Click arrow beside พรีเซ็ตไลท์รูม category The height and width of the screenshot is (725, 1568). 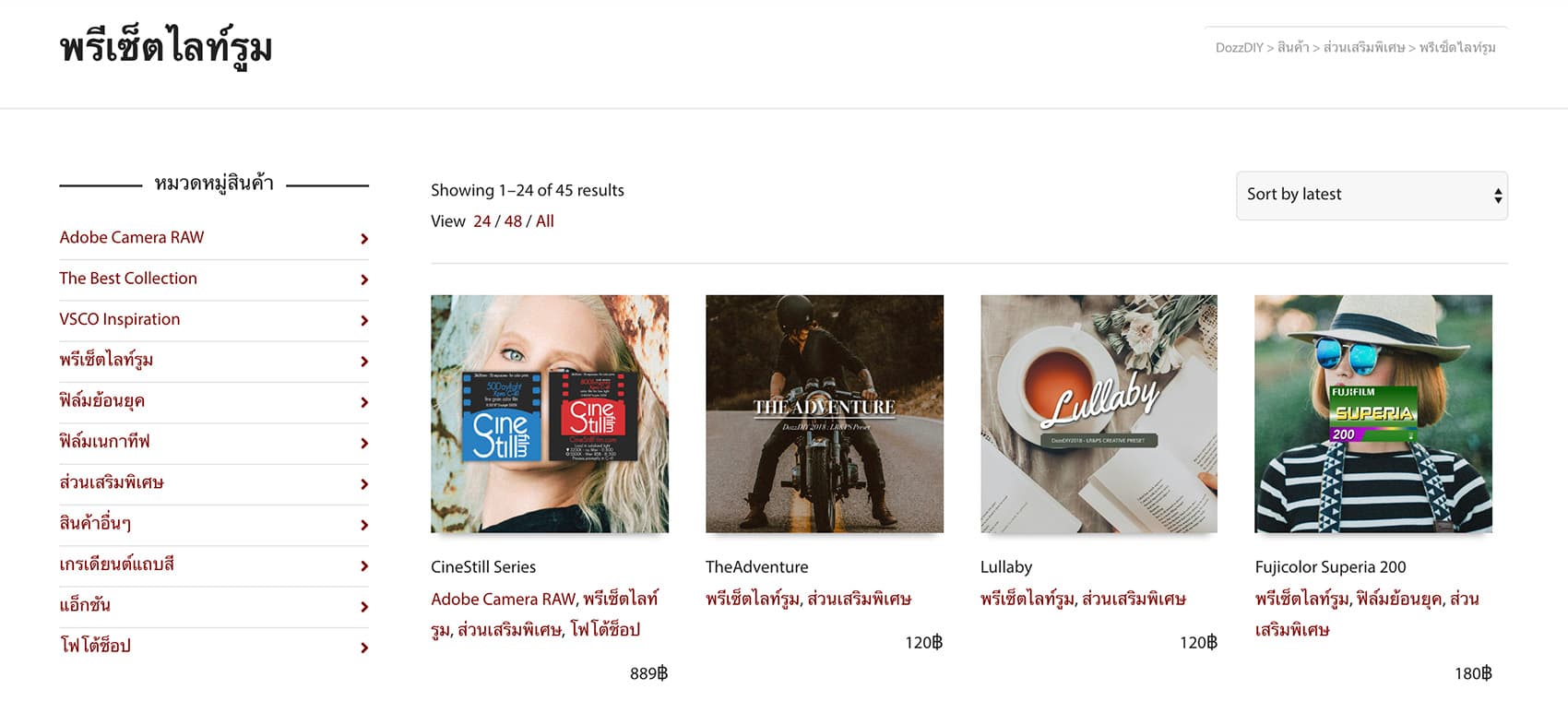click(x=364, y=362)
